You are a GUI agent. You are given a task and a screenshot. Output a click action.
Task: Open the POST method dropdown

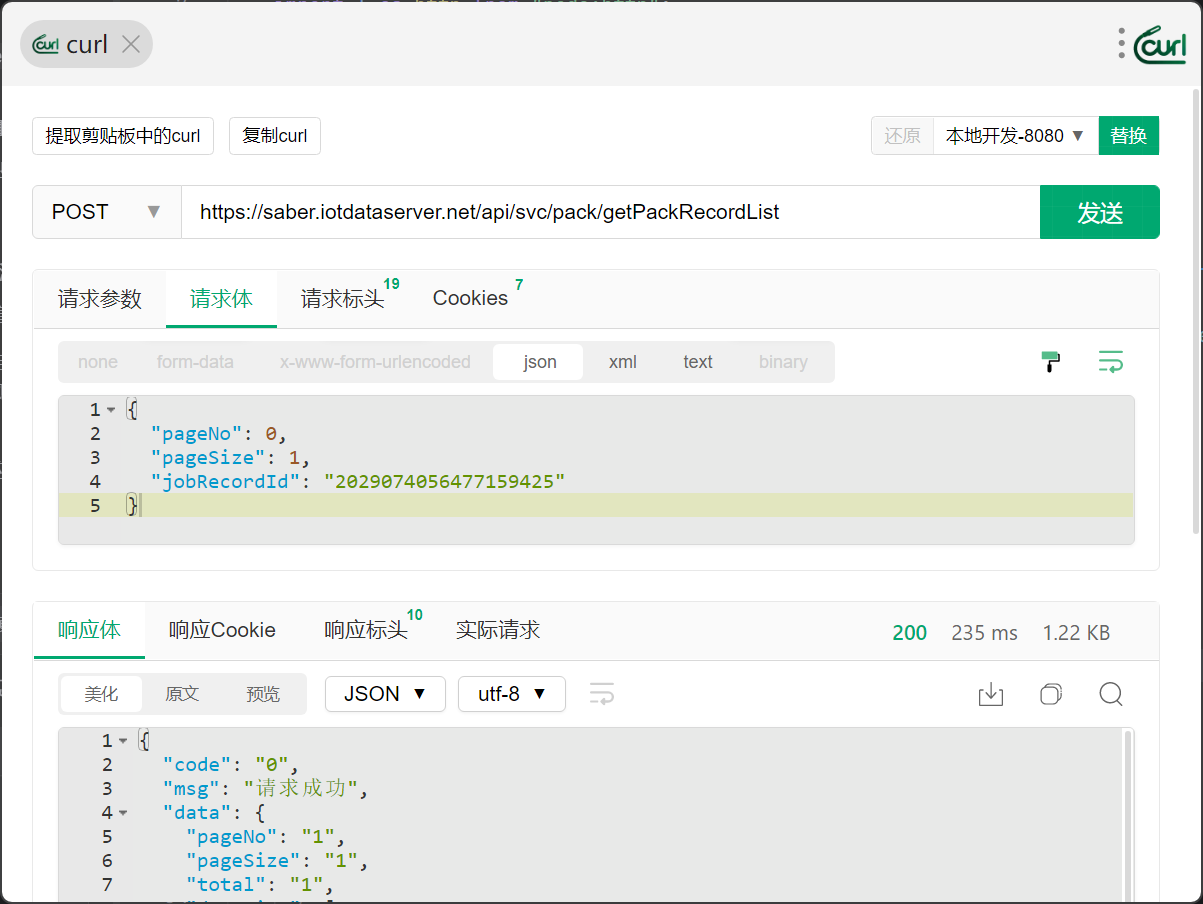coord(106,212)
